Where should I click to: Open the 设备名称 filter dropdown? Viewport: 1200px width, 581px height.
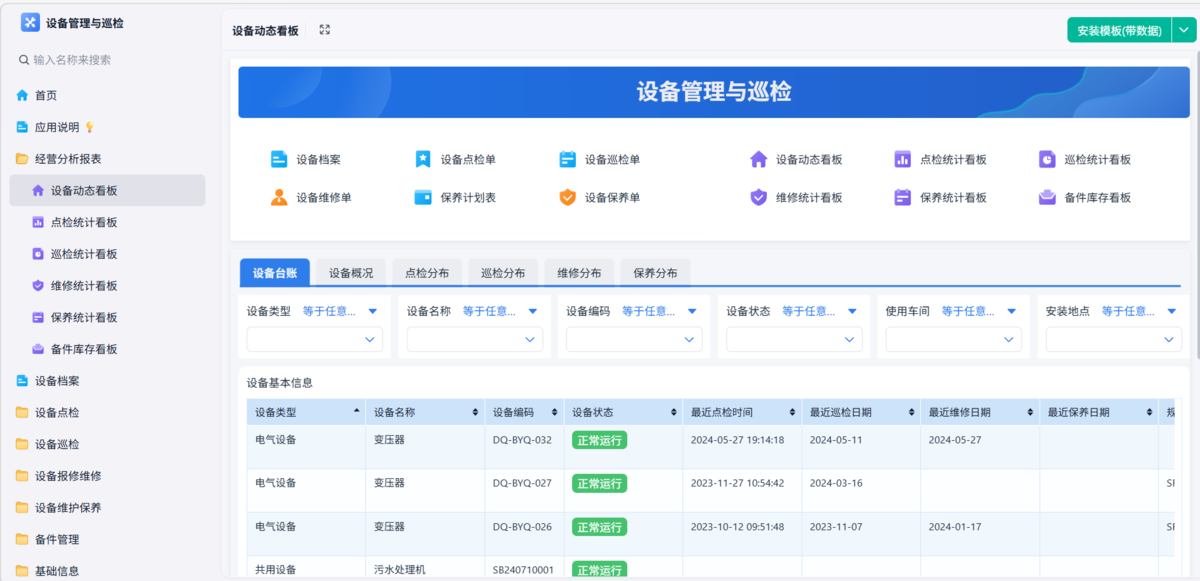click(x=474, y=339)
